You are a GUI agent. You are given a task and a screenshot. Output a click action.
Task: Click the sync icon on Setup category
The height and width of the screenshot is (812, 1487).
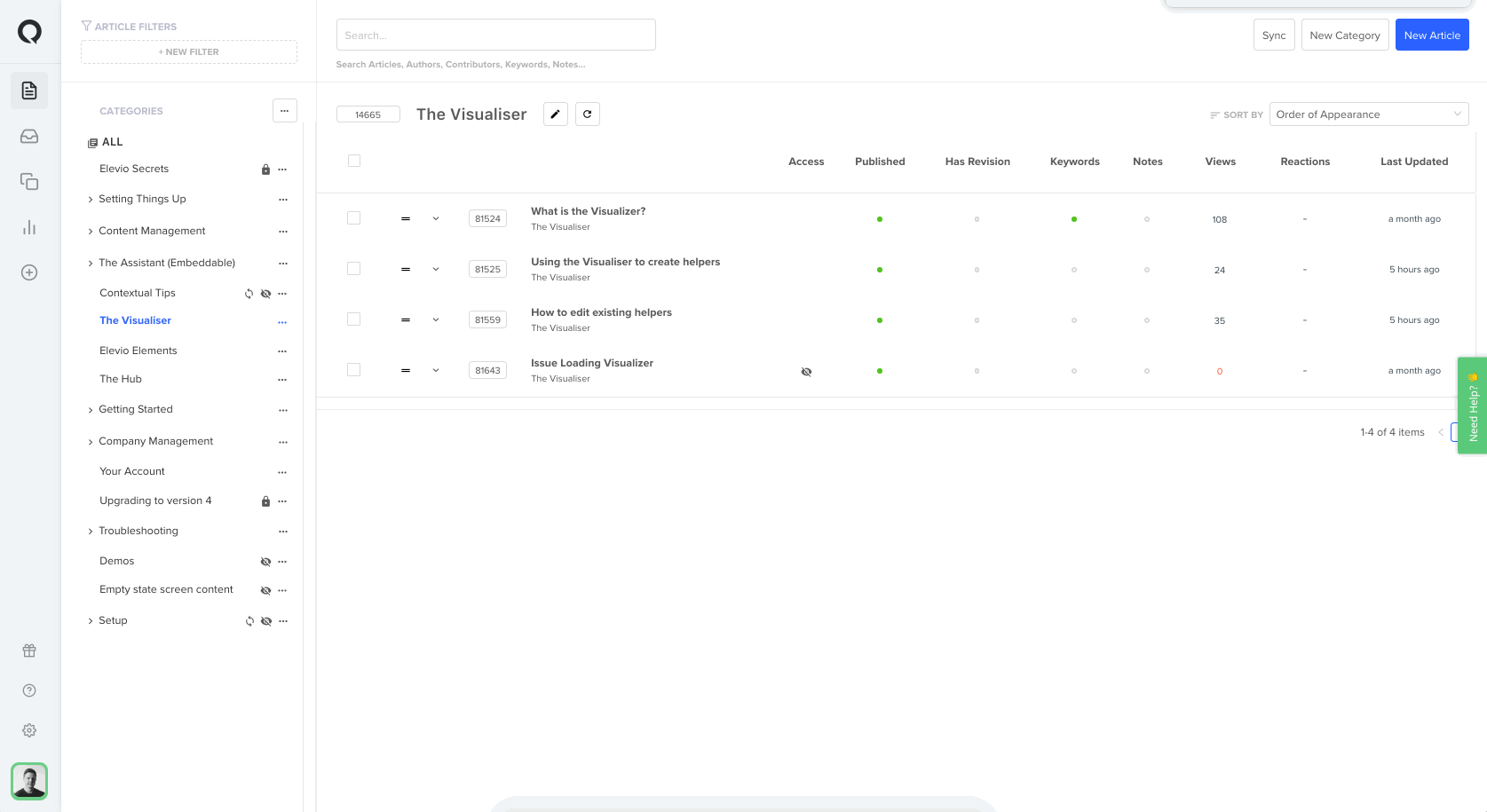click(249, 621)
